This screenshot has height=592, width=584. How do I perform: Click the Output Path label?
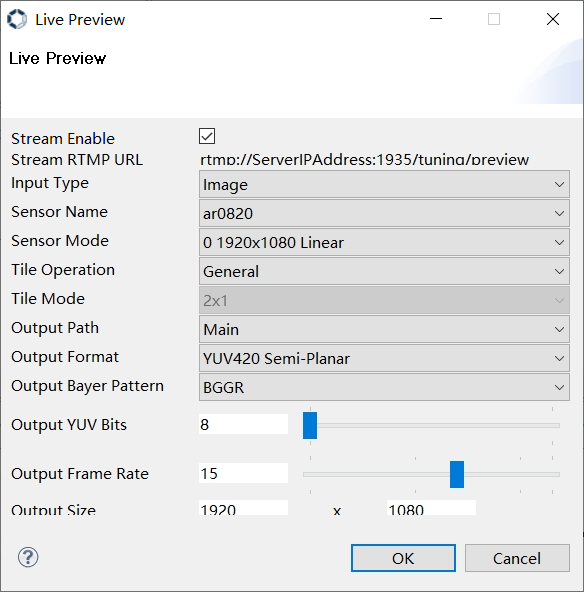(x=55, y=328)
